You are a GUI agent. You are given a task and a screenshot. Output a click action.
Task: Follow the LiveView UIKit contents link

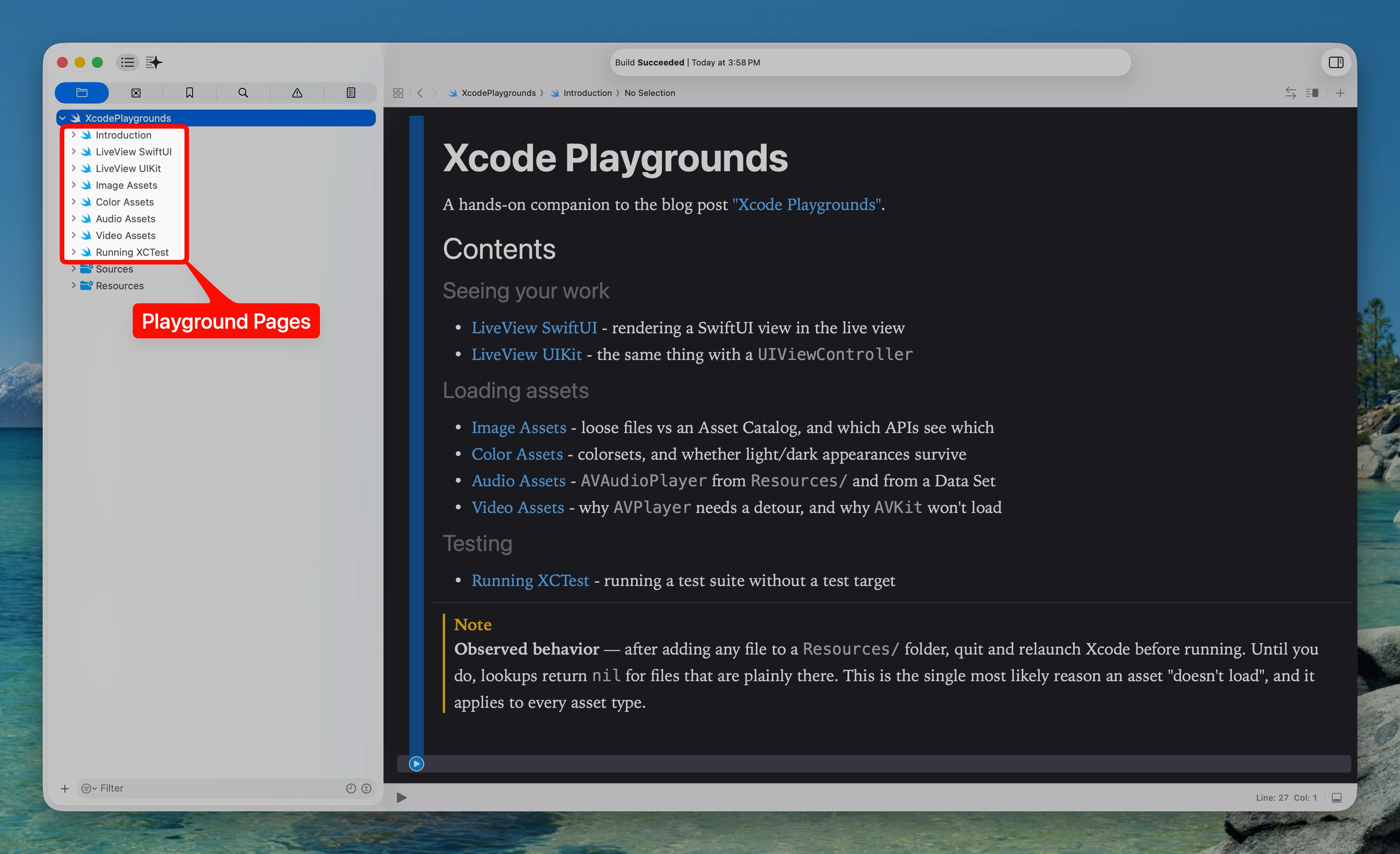tap(527, 355)
